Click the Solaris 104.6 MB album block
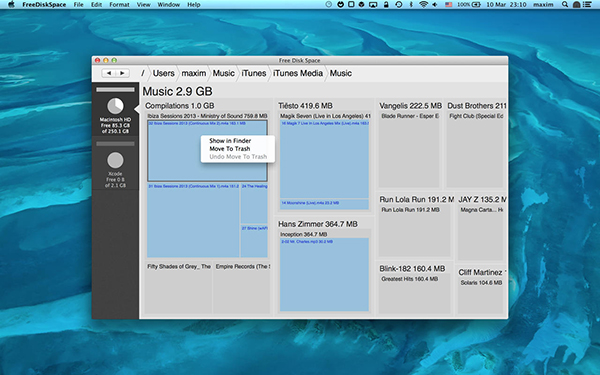600x375 pixels. pos(480,296)
